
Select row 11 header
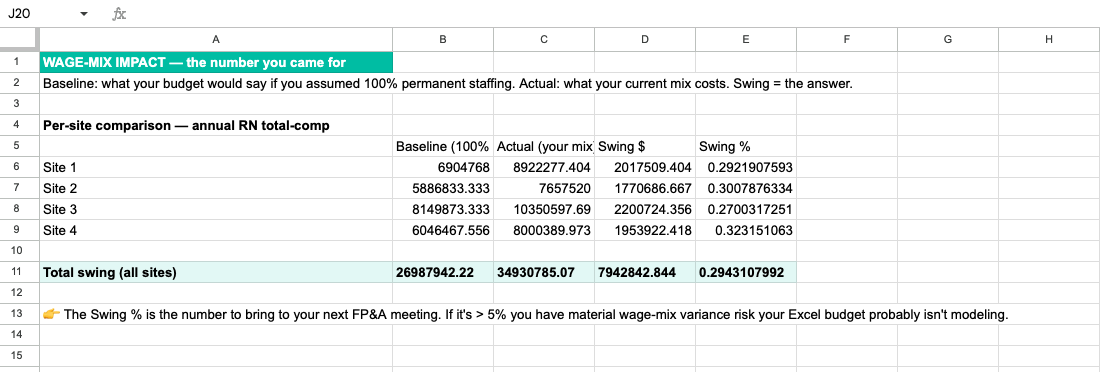click(x=19, y=272)
